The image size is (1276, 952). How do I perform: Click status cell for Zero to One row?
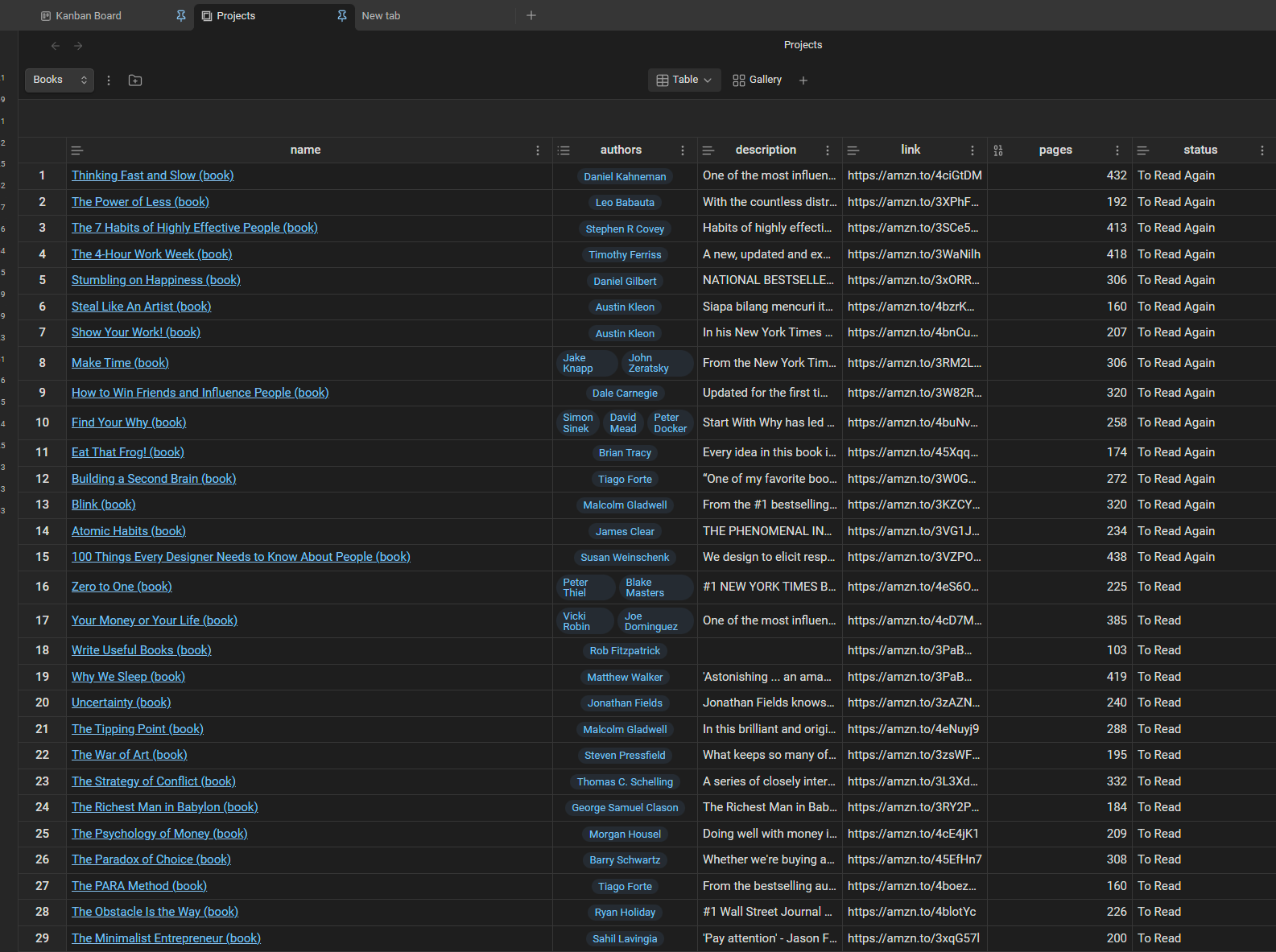pyautogui.click(x=1204, y=587)
